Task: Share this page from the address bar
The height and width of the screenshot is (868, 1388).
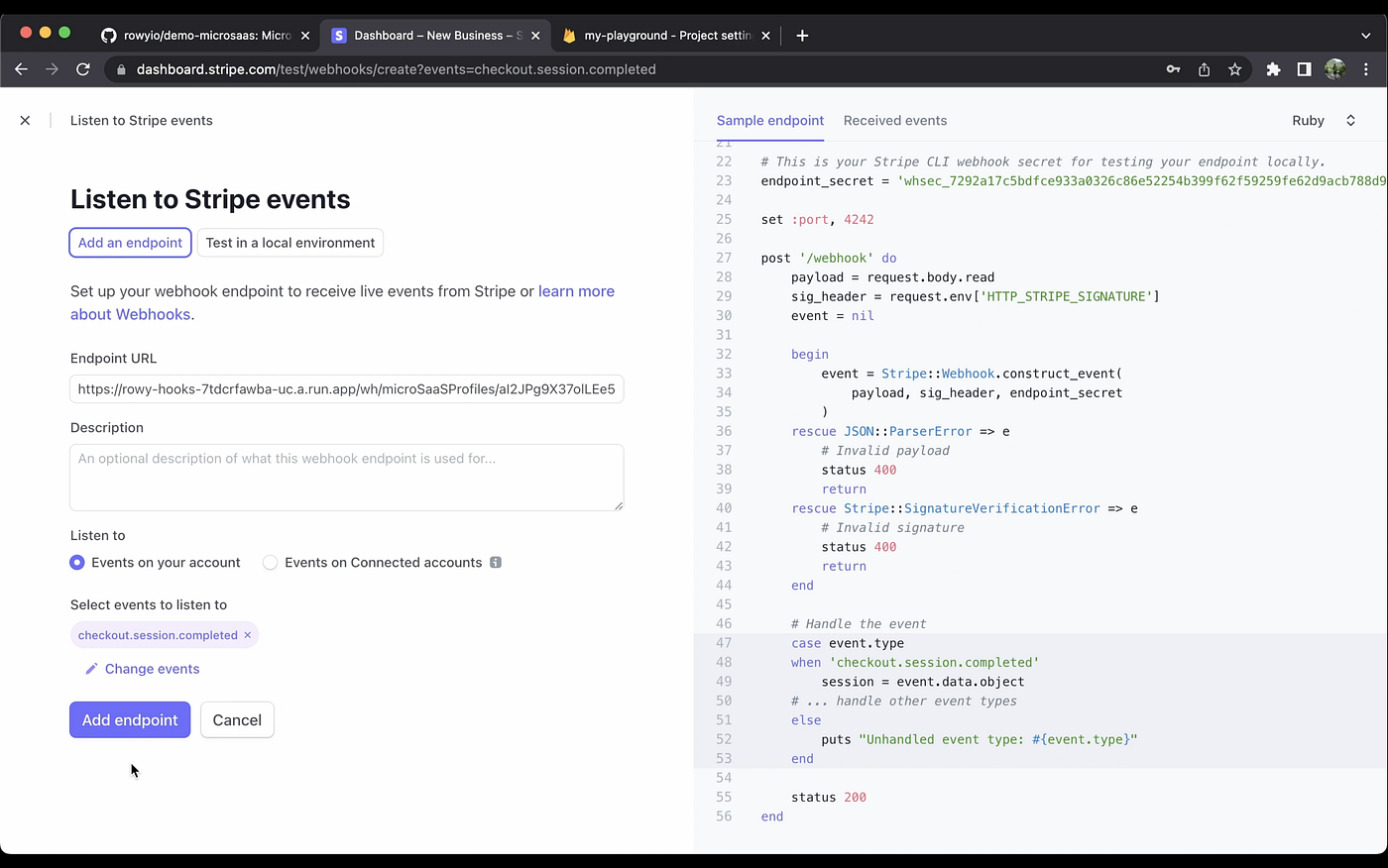Action: click(x=1204, y=69)
